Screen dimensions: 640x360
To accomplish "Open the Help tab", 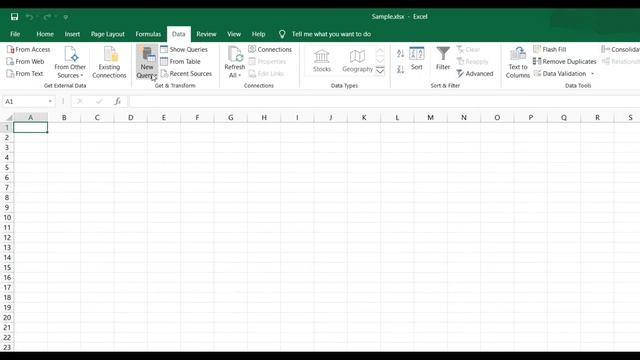I will [x=258, y=34].
